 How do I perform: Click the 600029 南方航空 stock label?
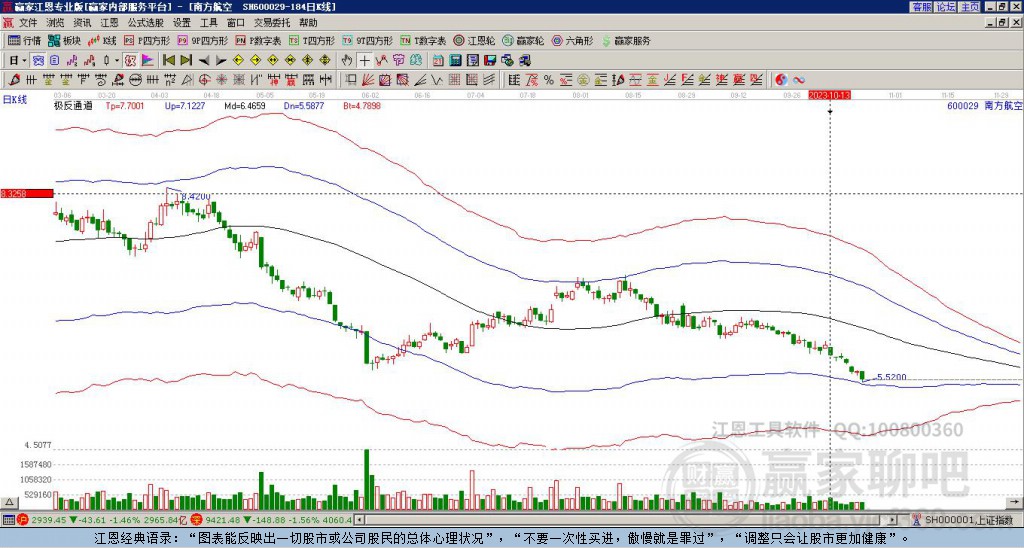click(x=984, y=105)
